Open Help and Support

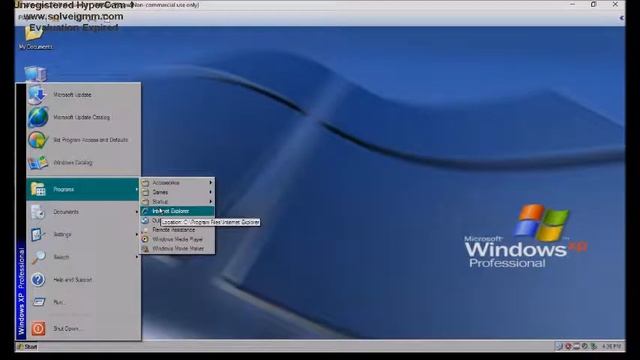pyautogui.click(x=83, y=280)
